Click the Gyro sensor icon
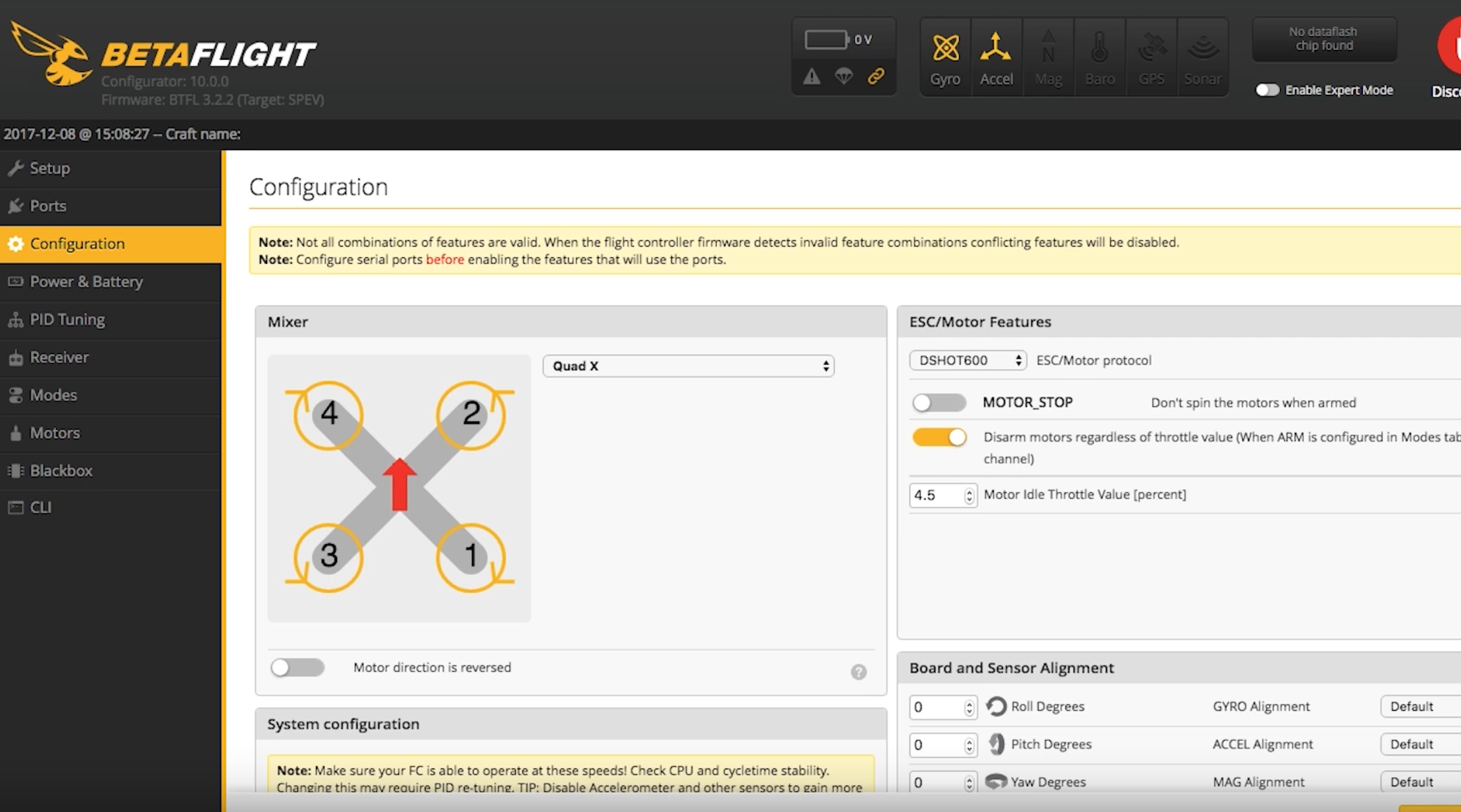 tap(945, 58)
